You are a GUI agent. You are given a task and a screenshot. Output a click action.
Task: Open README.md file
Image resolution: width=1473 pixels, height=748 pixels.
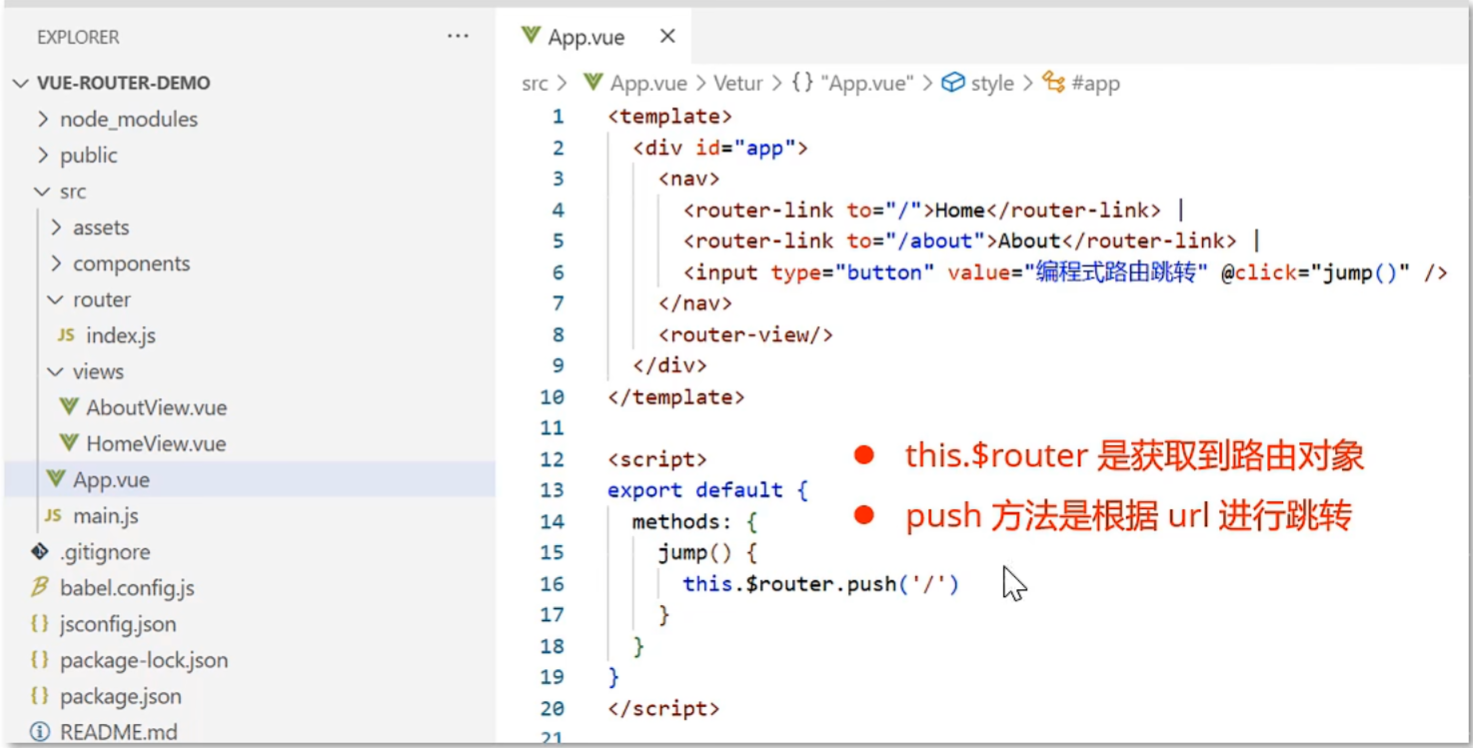click(118, 732)
